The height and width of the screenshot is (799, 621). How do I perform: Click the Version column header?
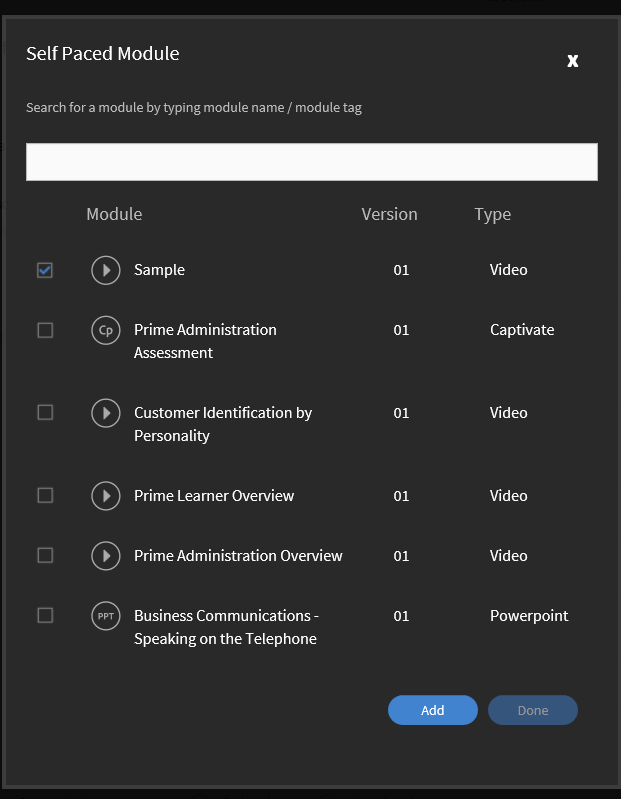(390, 214)
